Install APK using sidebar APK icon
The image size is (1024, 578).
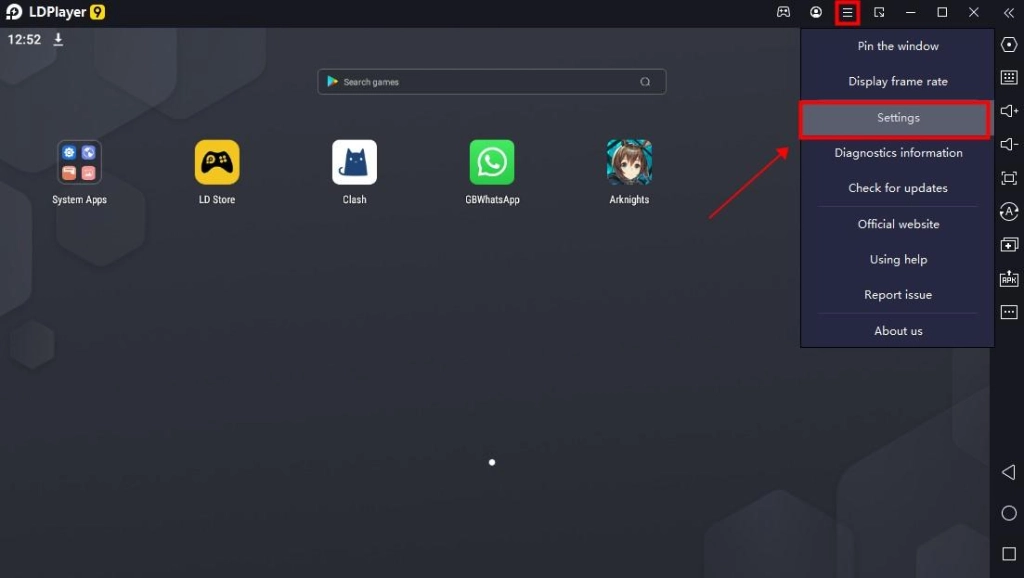[x=1009, y=278]
